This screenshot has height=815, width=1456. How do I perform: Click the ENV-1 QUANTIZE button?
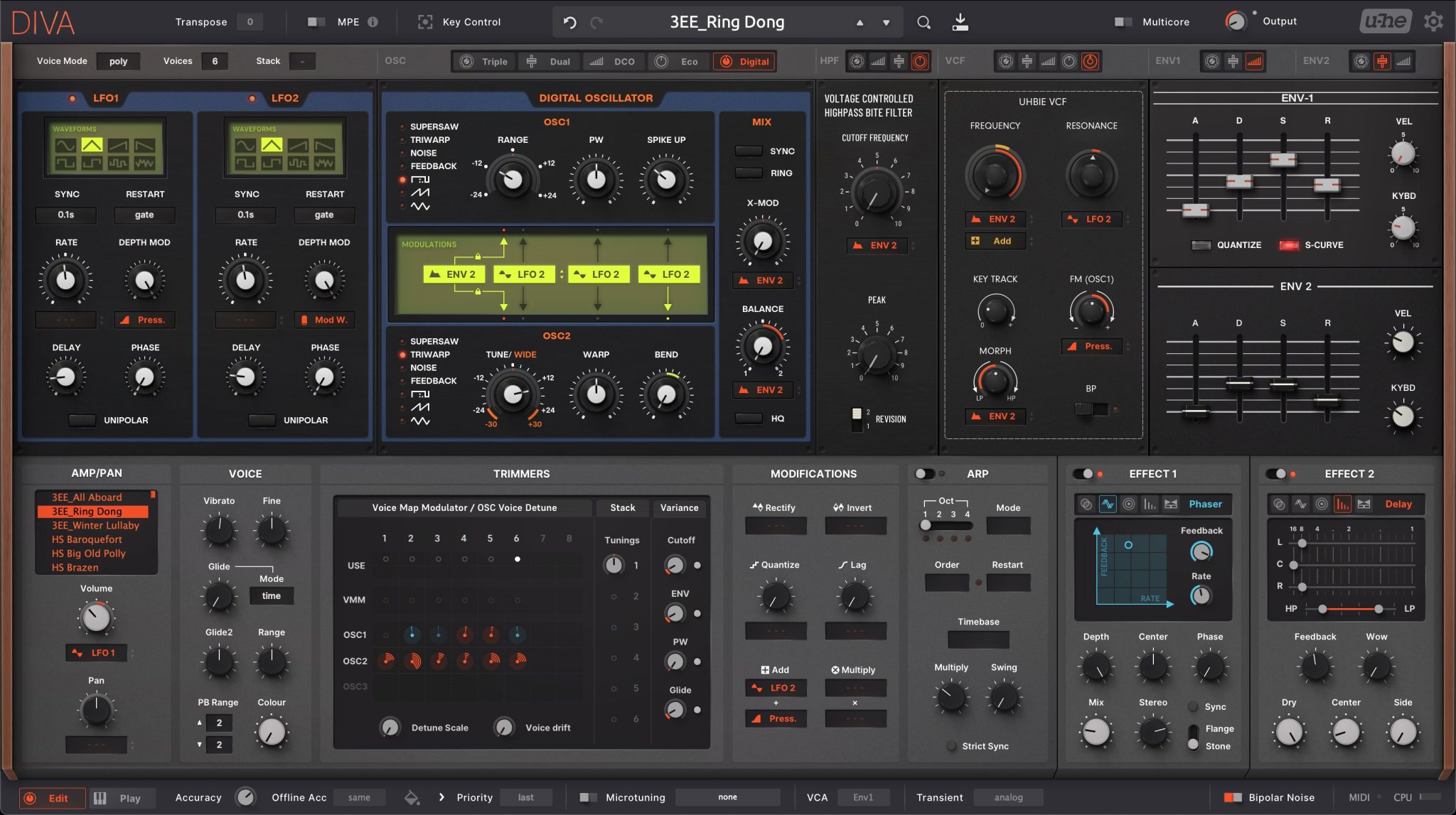tap(1201, 245)
